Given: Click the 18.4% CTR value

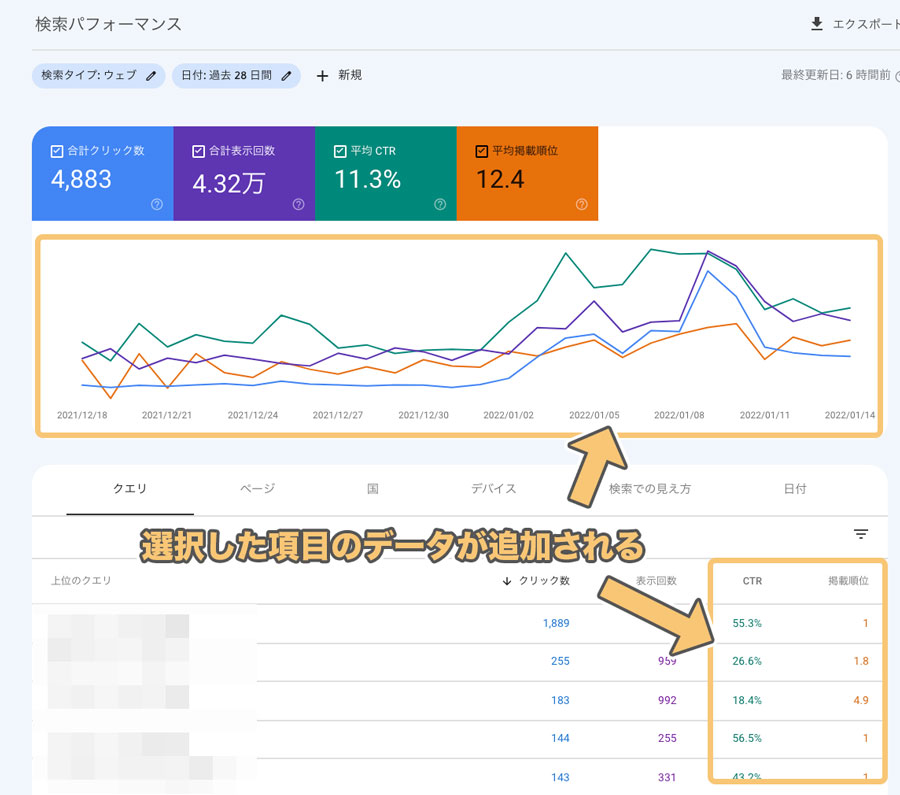Looking at the screenshot, I should 747,700.
